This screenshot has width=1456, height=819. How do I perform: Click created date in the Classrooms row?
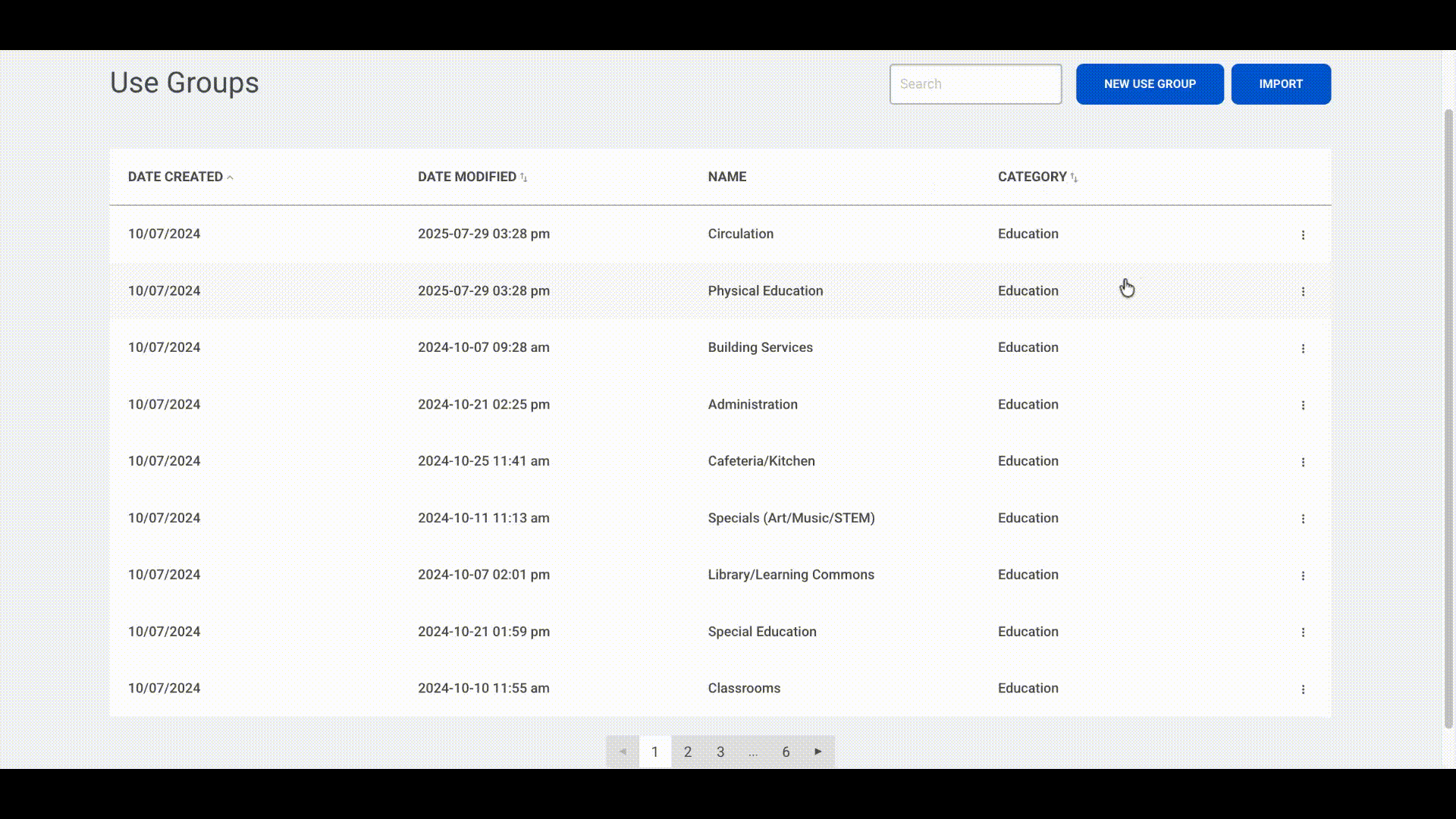164,689
